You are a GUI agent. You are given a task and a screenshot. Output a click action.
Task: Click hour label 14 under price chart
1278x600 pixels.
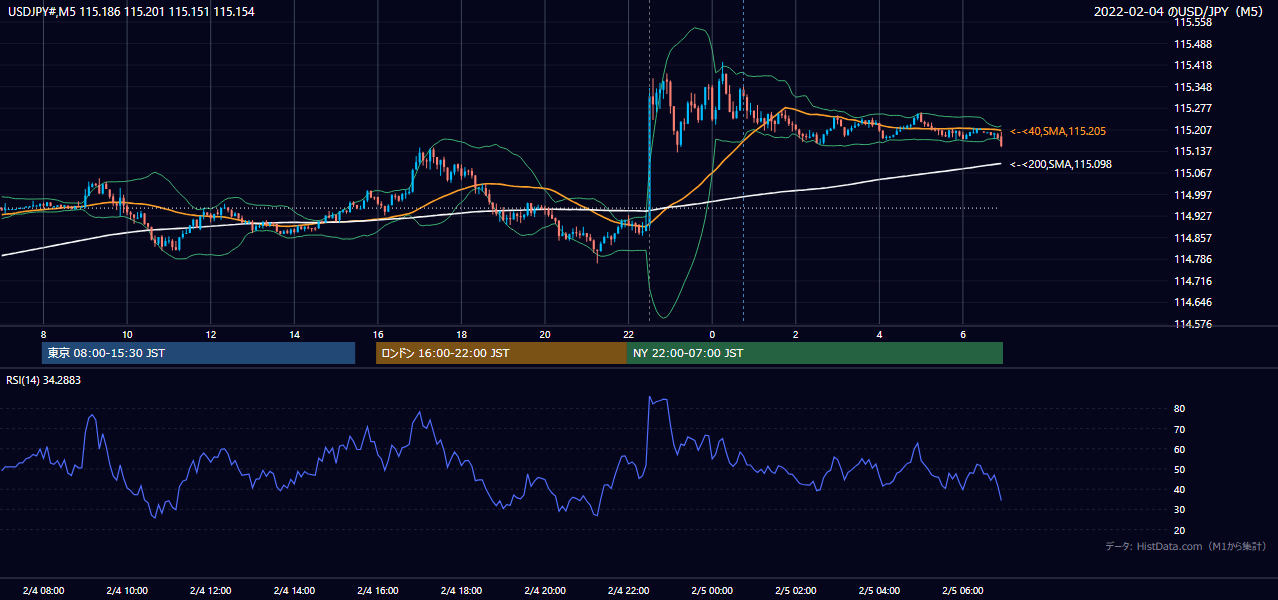click(x=294, y=333)
